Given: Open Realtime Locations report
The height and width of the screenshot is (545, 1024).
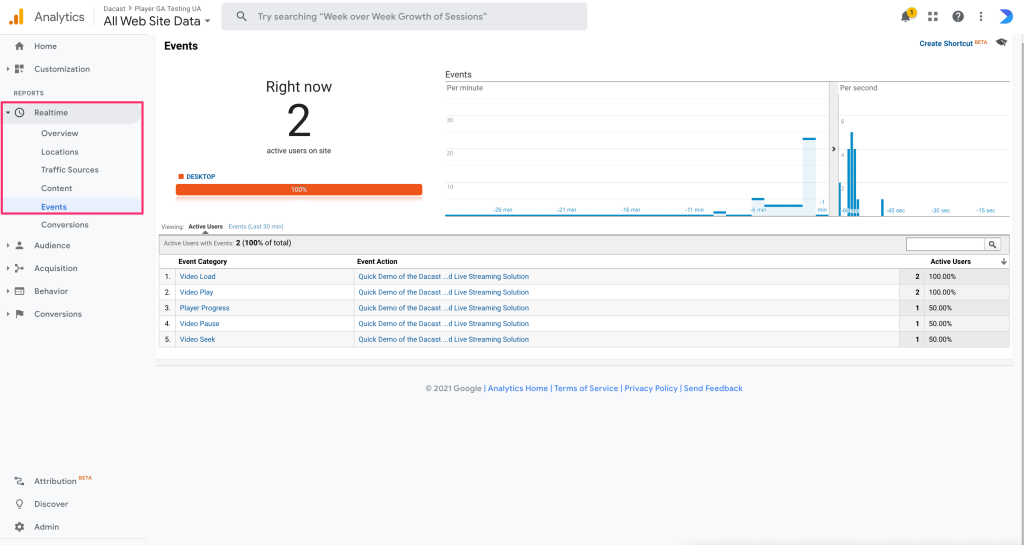Looking at the screenshot, I should [59, 152].
